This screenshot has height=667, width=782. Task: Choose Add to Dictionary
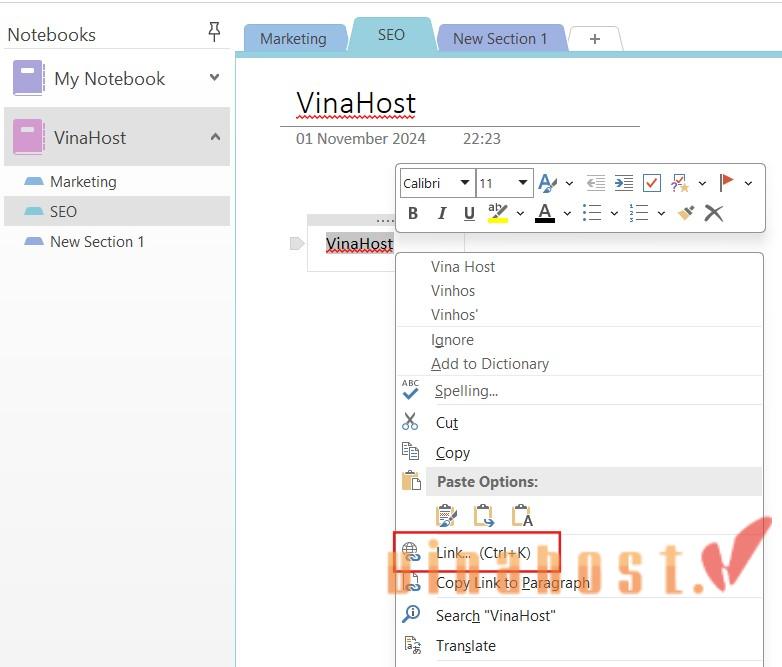click(x=580, y=364)
